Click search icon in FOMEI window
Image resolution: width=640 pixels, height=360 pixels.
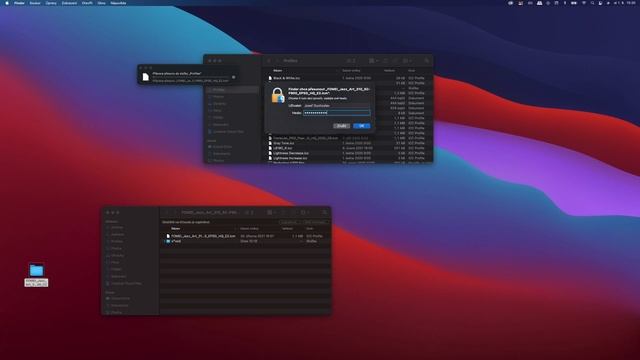click(325, 212)
